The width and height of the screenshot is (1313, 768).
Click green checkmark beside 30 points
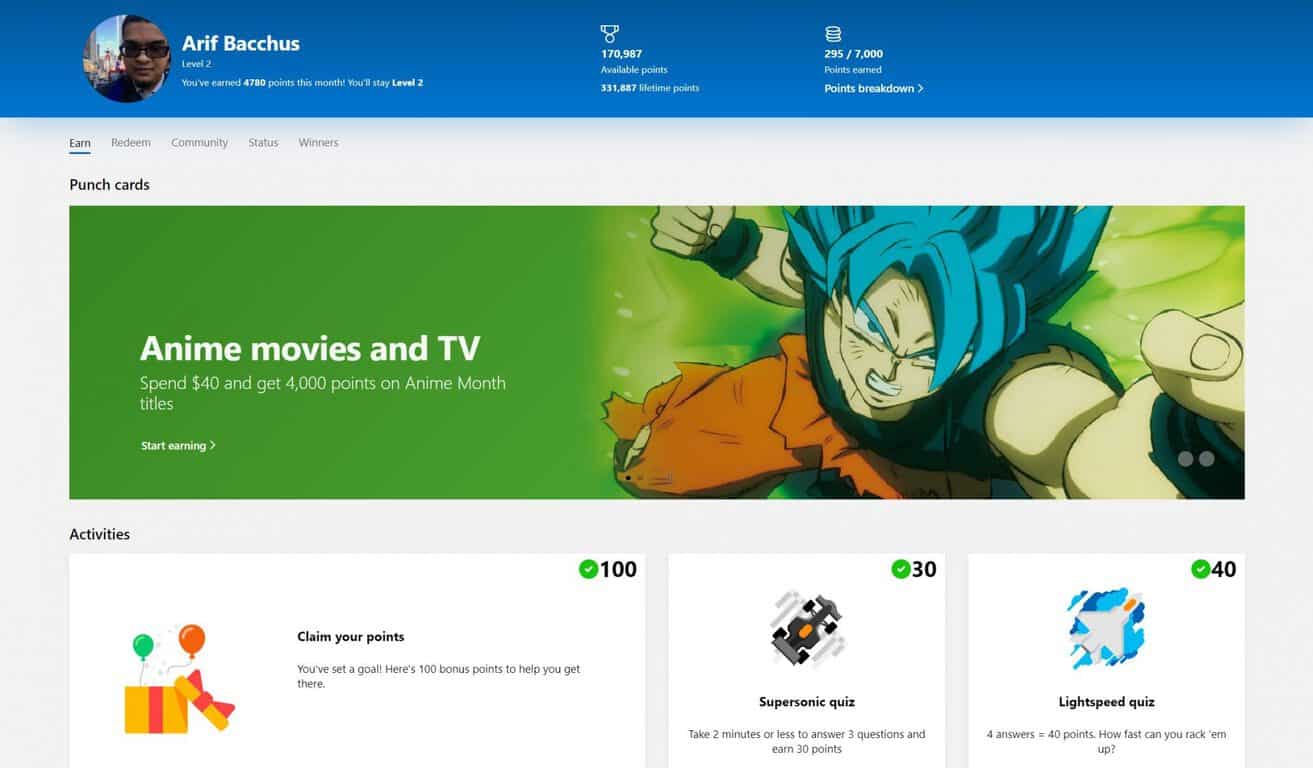click(x=901, y=569)
